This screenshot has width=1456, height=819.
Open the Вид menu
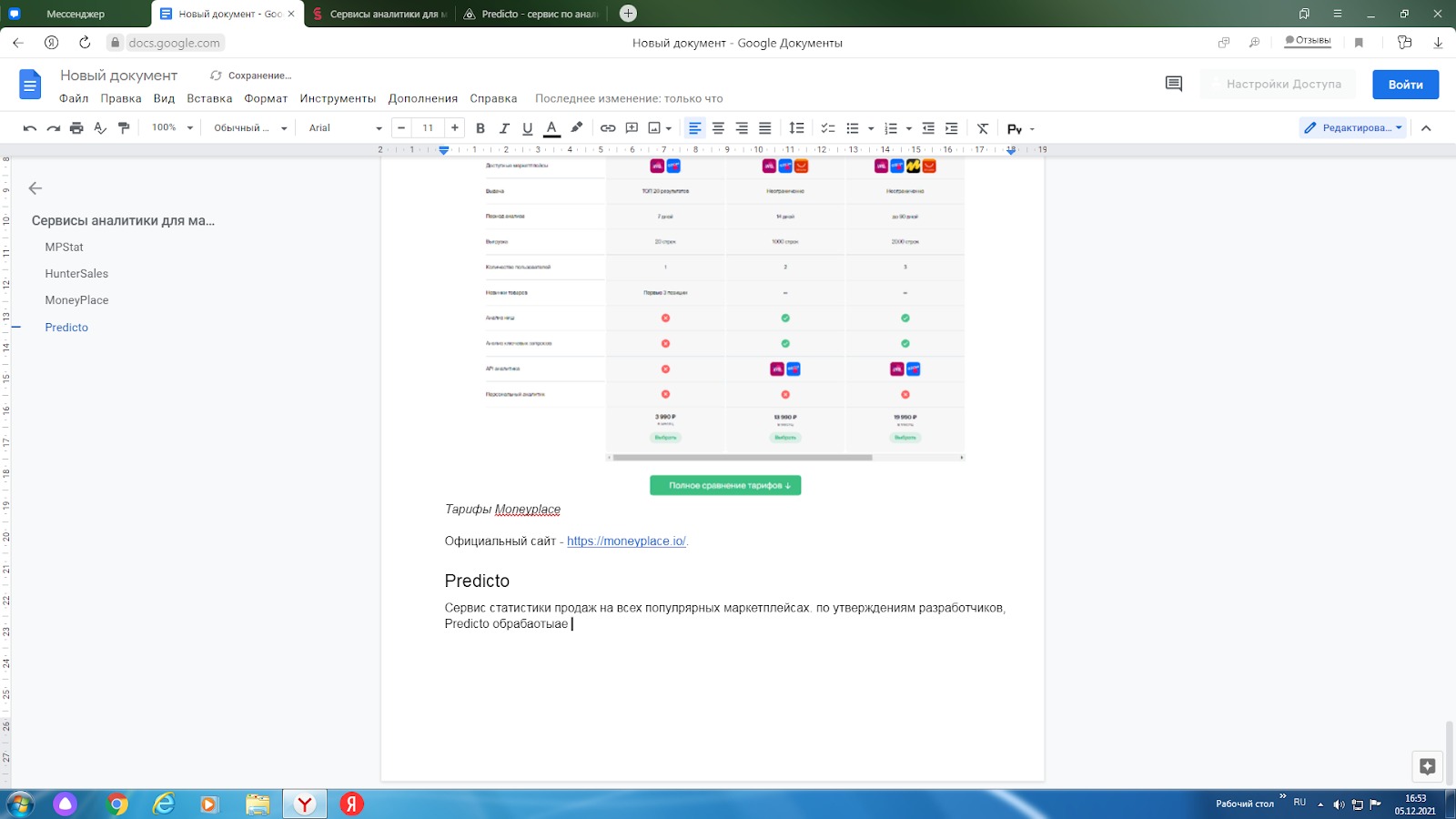[164, 98]
